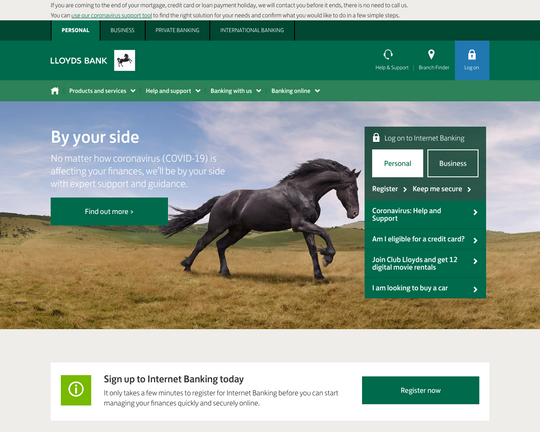
Task: Choose Personal Internet Banking log on
Action: 397,163
